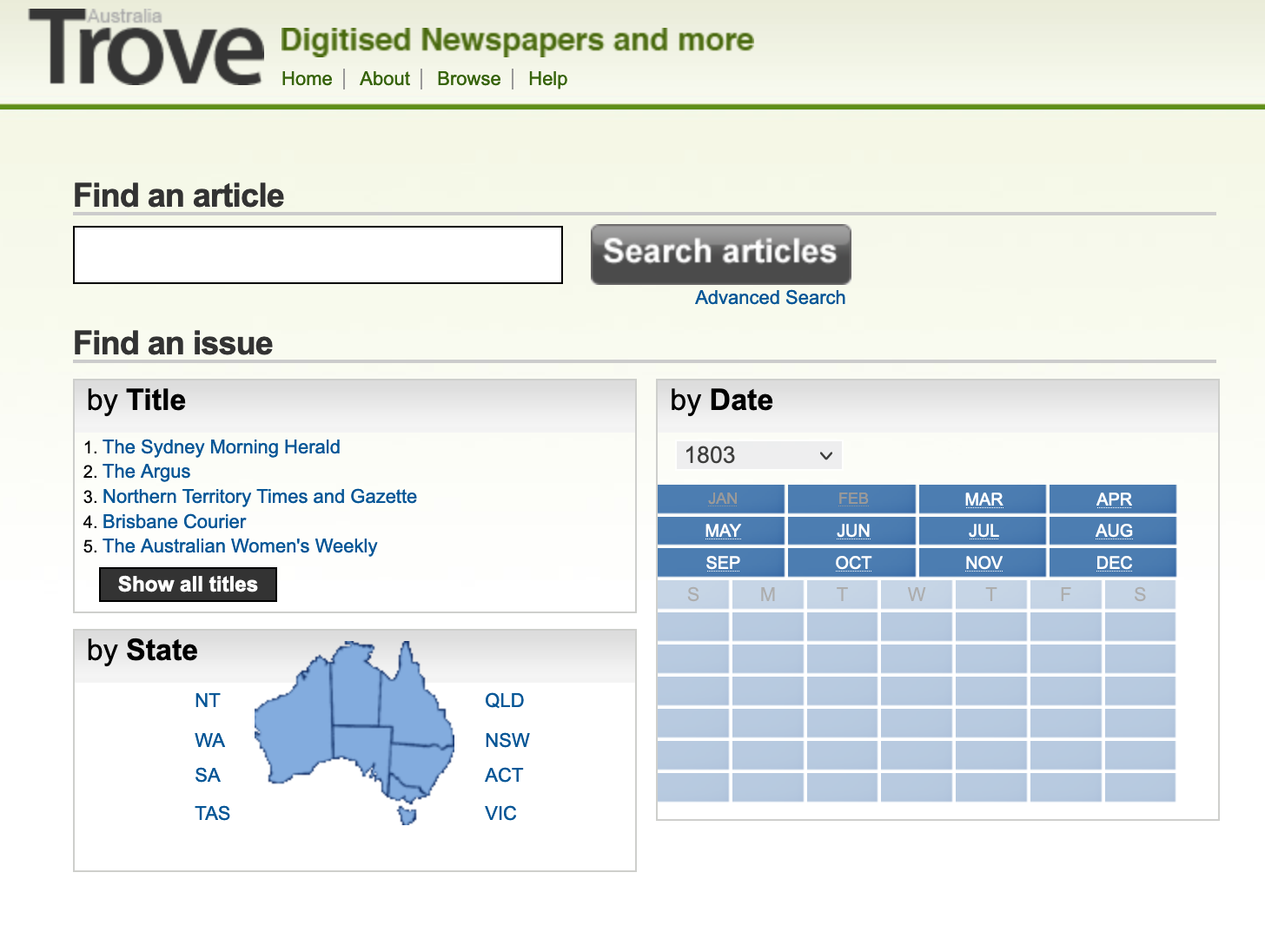
Task: Open the Advanced Search link
Action: coord(771,298)
